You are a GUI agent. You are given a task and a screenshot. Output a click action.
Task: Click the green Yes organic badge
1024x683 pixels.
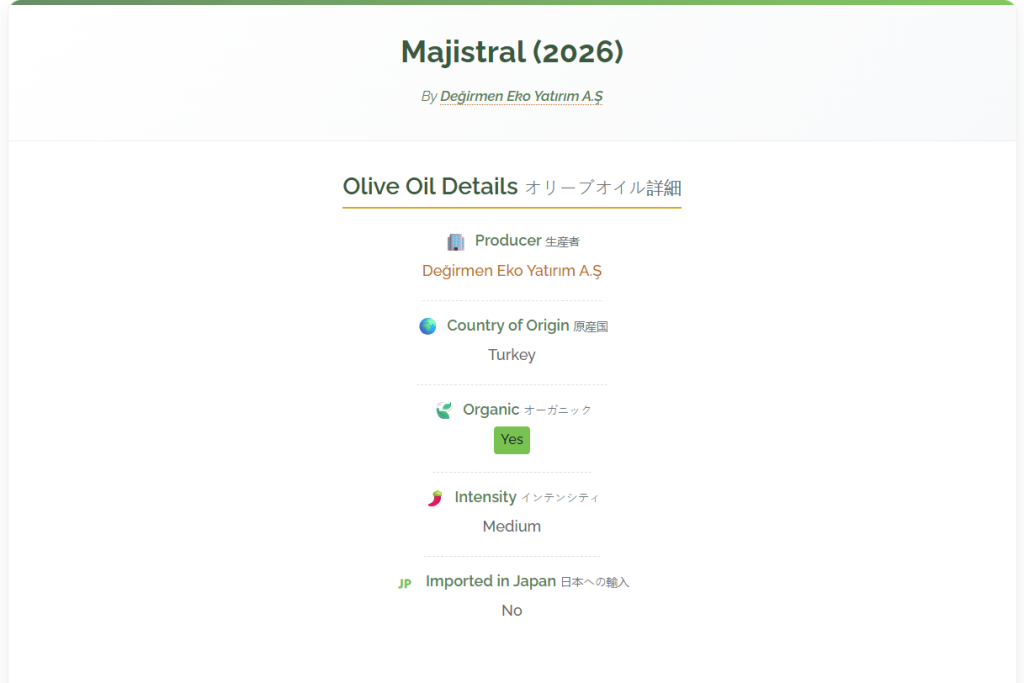tap(512, 439)
